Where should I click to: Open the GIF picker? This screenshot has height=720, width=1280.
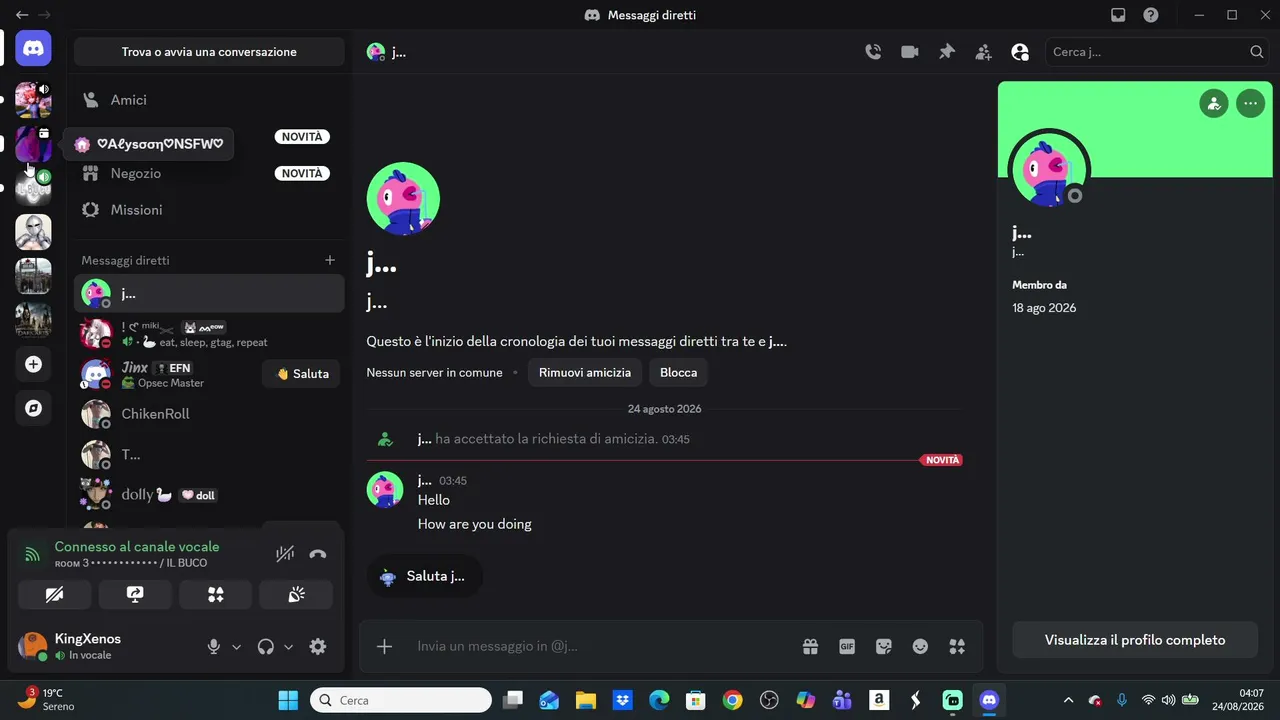pos(847,646)
